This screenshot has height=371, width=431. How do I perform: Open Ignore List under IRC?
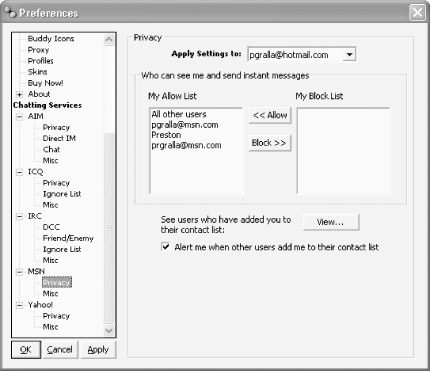[x=62, y=249]
